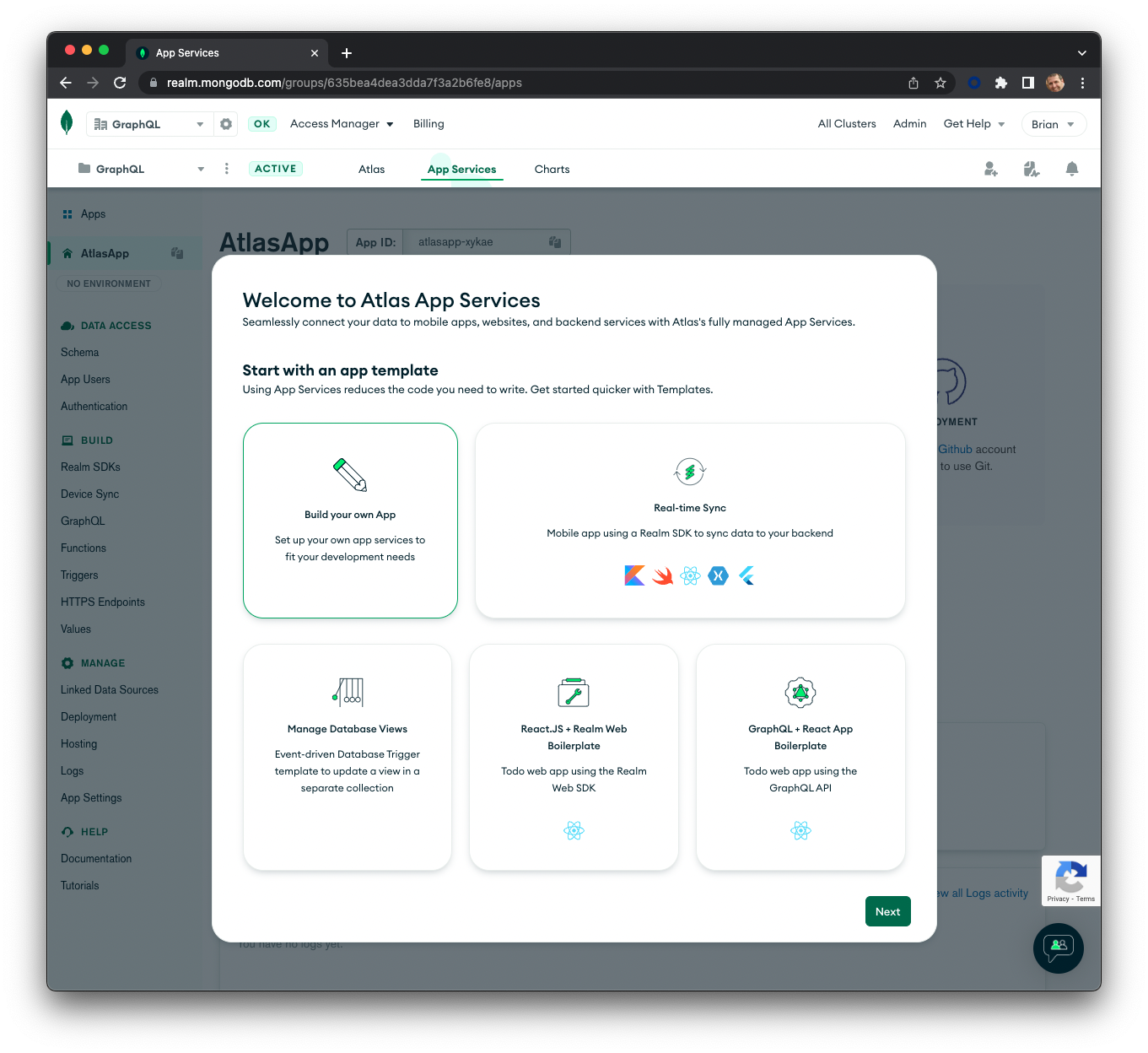This screenshot has width=1148, height=1053.
Task: Copy App ID with the clipboard icon
Action: pyautogui.click(x=555, y=242)
